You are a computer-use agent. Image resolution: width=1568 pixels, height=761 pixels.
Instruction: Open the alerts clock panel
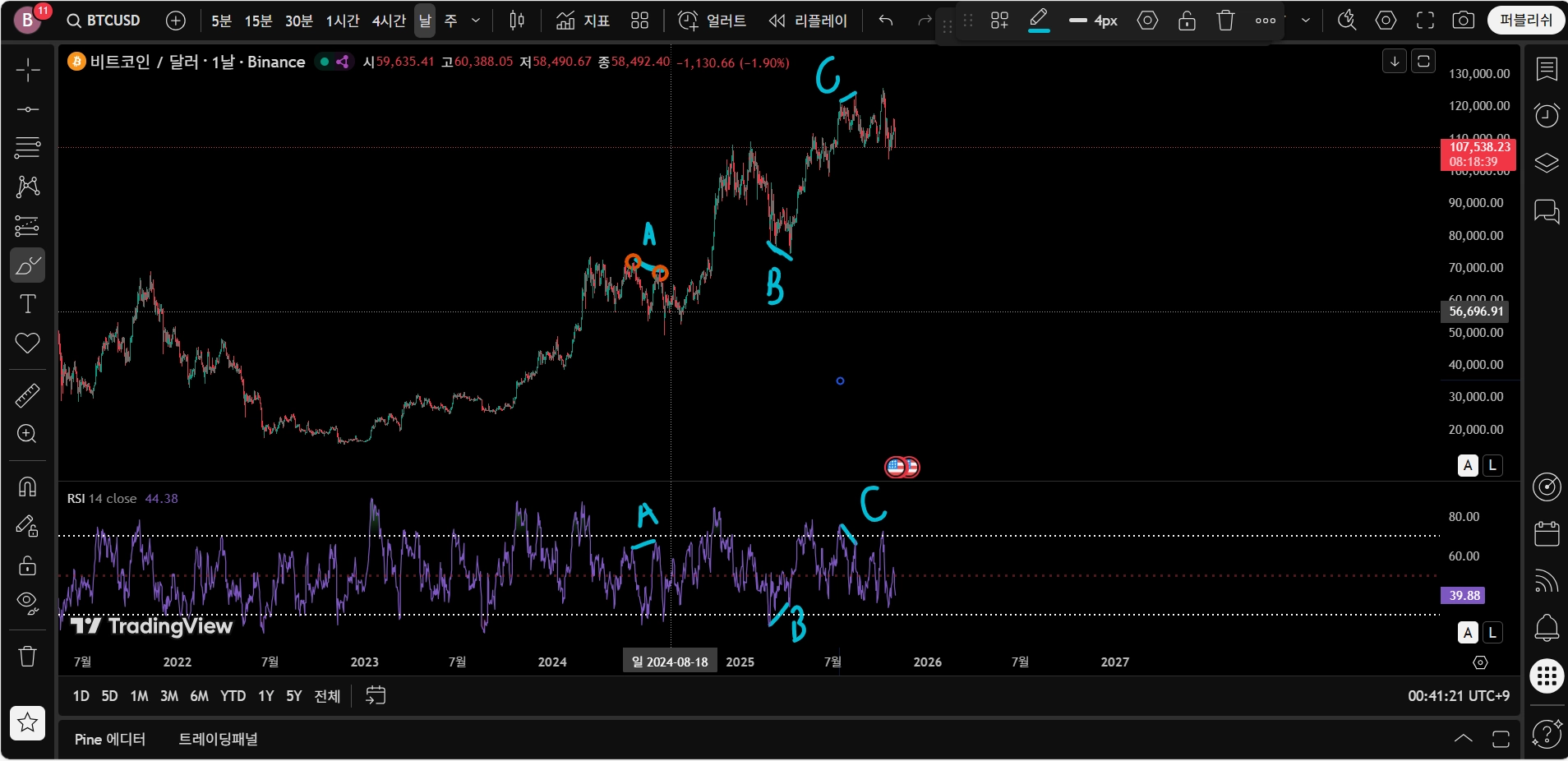(1547, 115)
